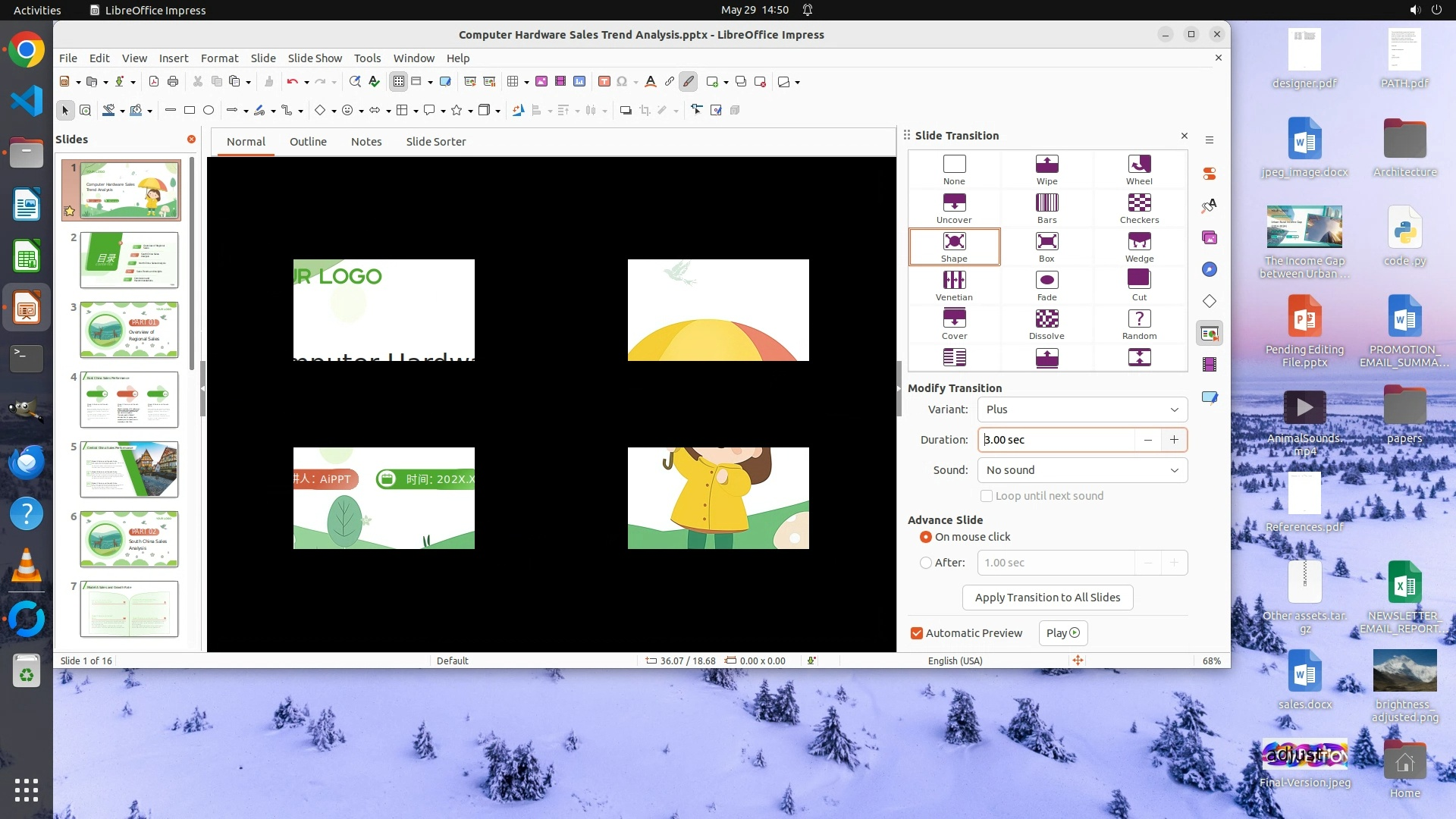Select the Dissolve transition effect
1456x819 pixels.
[x=1046, y=319]
